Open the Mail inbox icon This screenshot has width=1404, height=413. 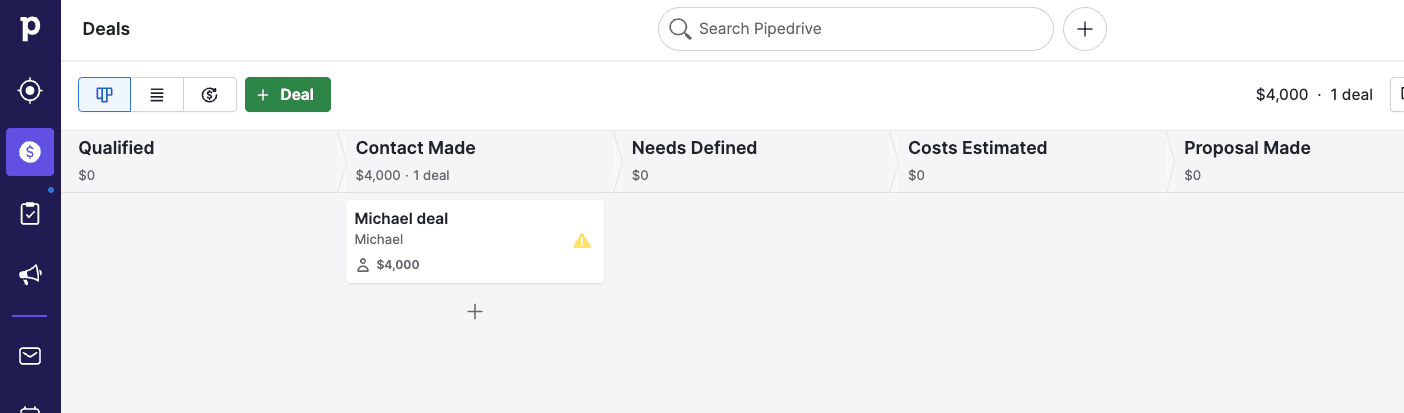(x=30, y=356)
